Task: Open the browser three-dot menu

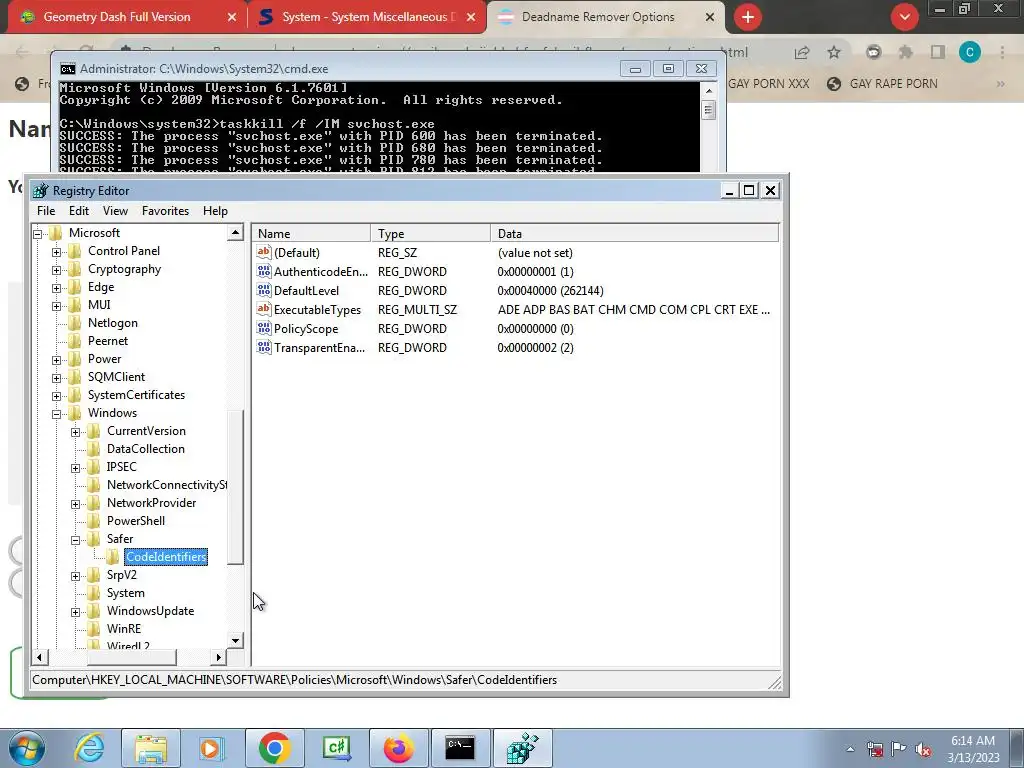Action: (1002, 52)
